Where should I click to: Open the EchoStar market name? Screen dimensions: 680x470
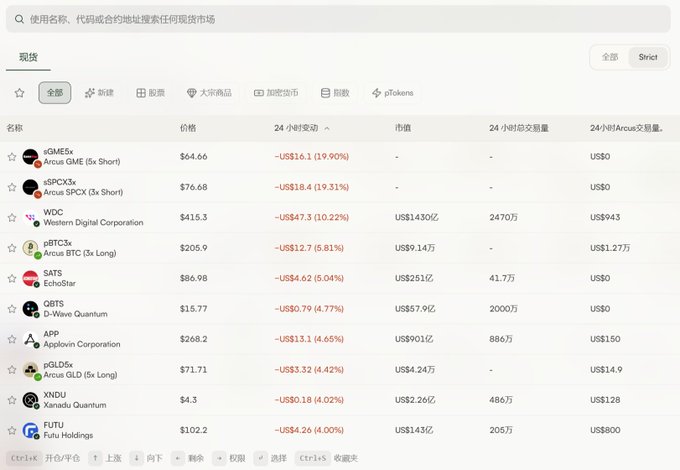pos(59,284)
